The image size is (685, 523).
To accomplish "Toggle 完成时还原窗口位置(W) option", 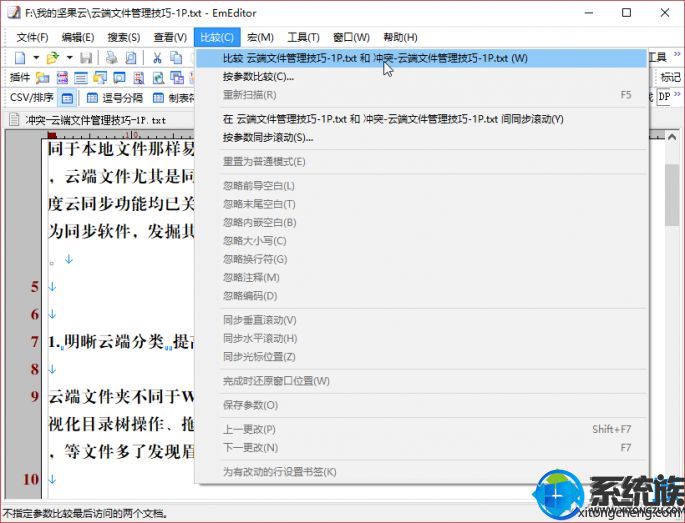I will point(421,381).
